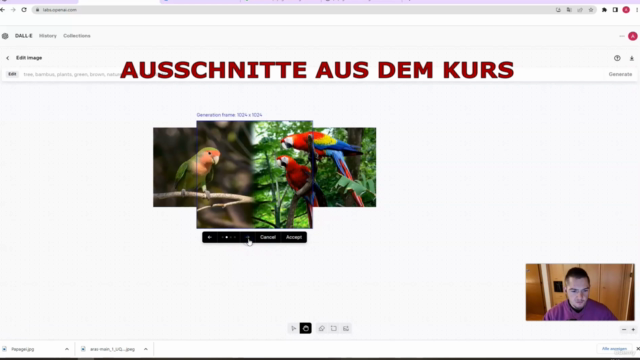Show next generation variation arrow
Image resolution: width=640 pixels, height=360 pixels.
pyautogui.click(x=247, y=237)
